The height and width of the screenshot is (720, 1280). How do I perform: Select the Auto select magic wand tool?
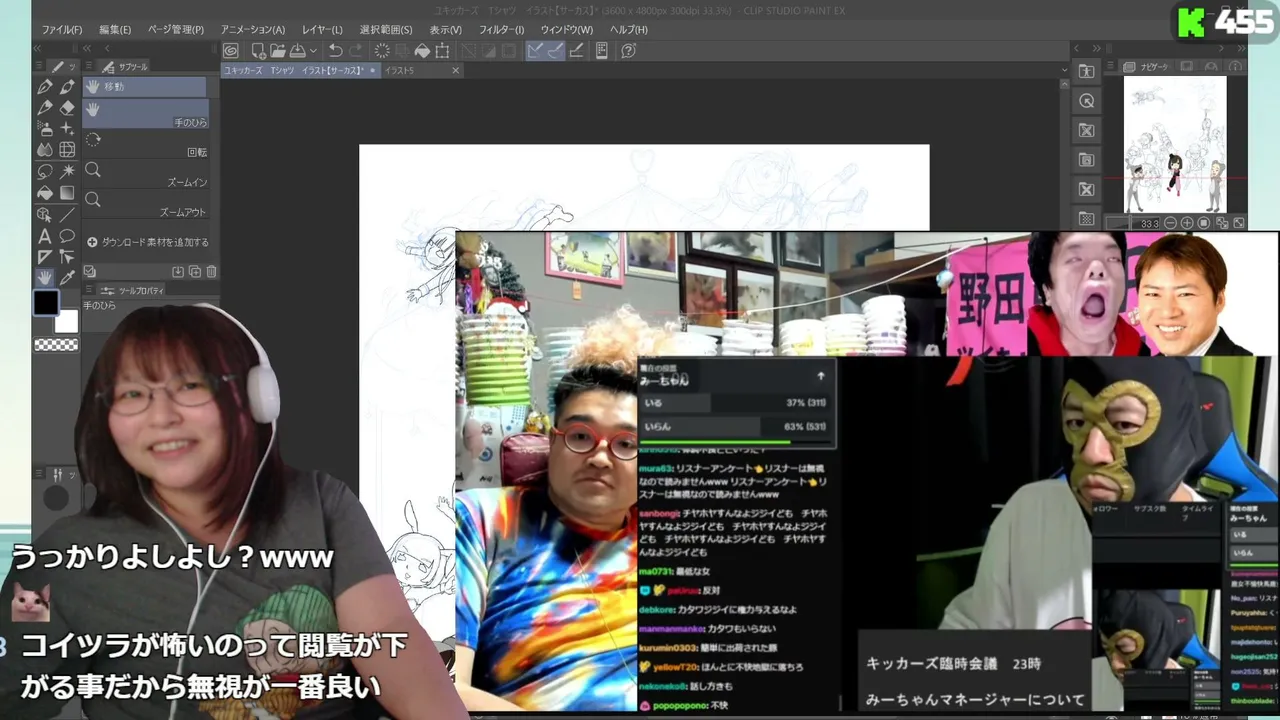[x=67, y=171]
